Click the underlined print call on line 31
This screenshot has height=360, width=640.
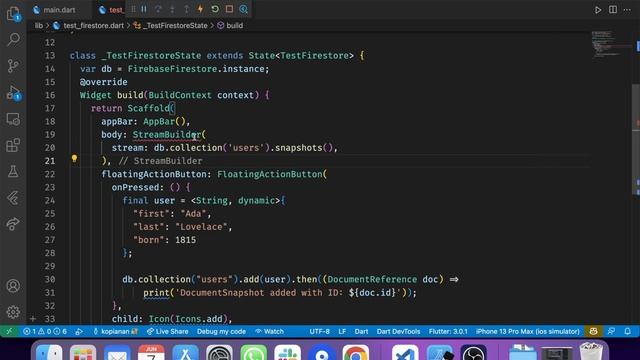pos(156,293)
